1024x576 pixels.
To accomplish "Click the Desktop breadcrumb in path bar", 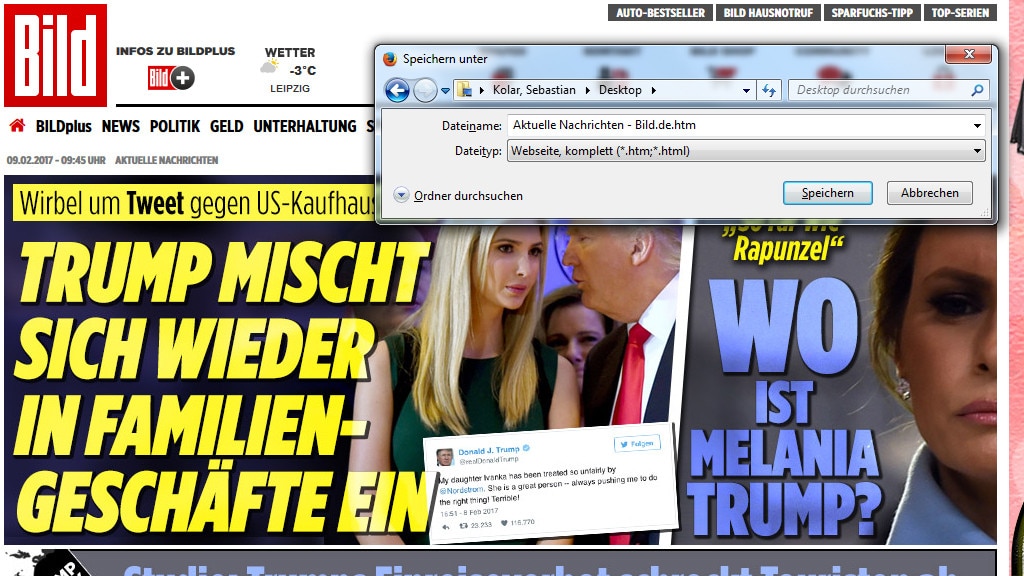I will click(x=620, y=90).
